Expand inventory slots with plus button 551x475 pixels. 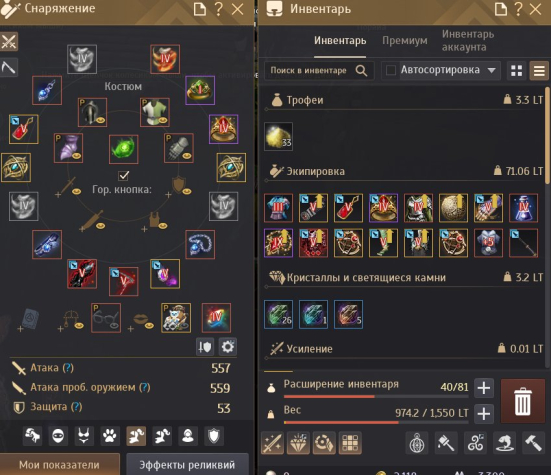click(x=484, y=388)
